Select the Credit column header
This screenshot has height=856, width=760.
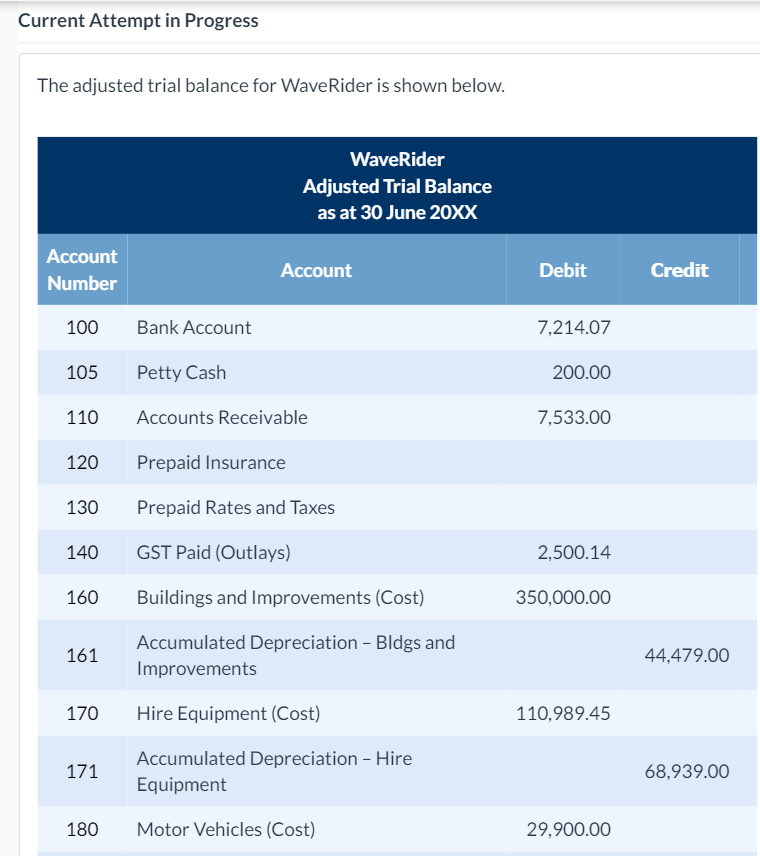click(x=679, y=270)
